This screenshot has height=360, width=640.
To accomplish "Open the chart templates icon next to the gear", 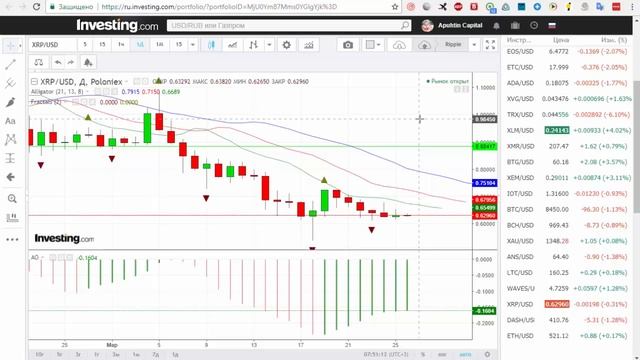I will 309,45.
